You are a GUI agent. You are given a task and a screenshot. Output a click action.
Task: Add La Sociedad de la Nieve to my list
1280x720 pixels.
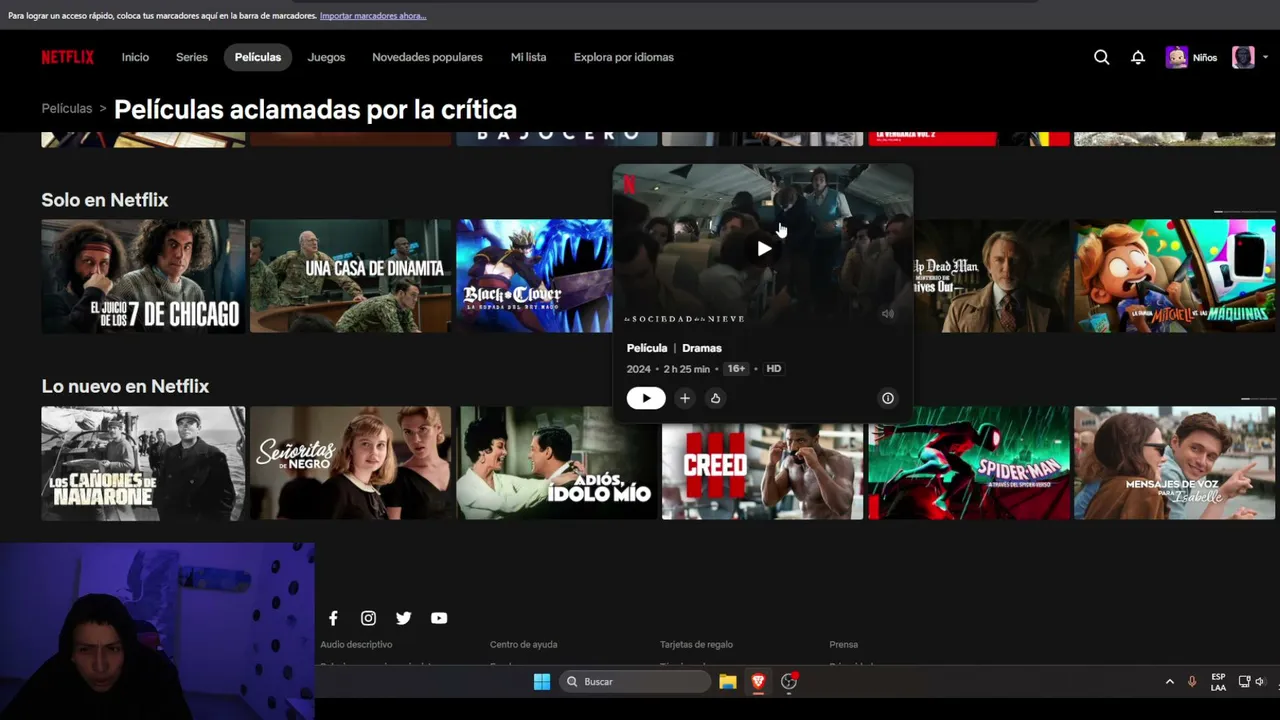(685, 398)
